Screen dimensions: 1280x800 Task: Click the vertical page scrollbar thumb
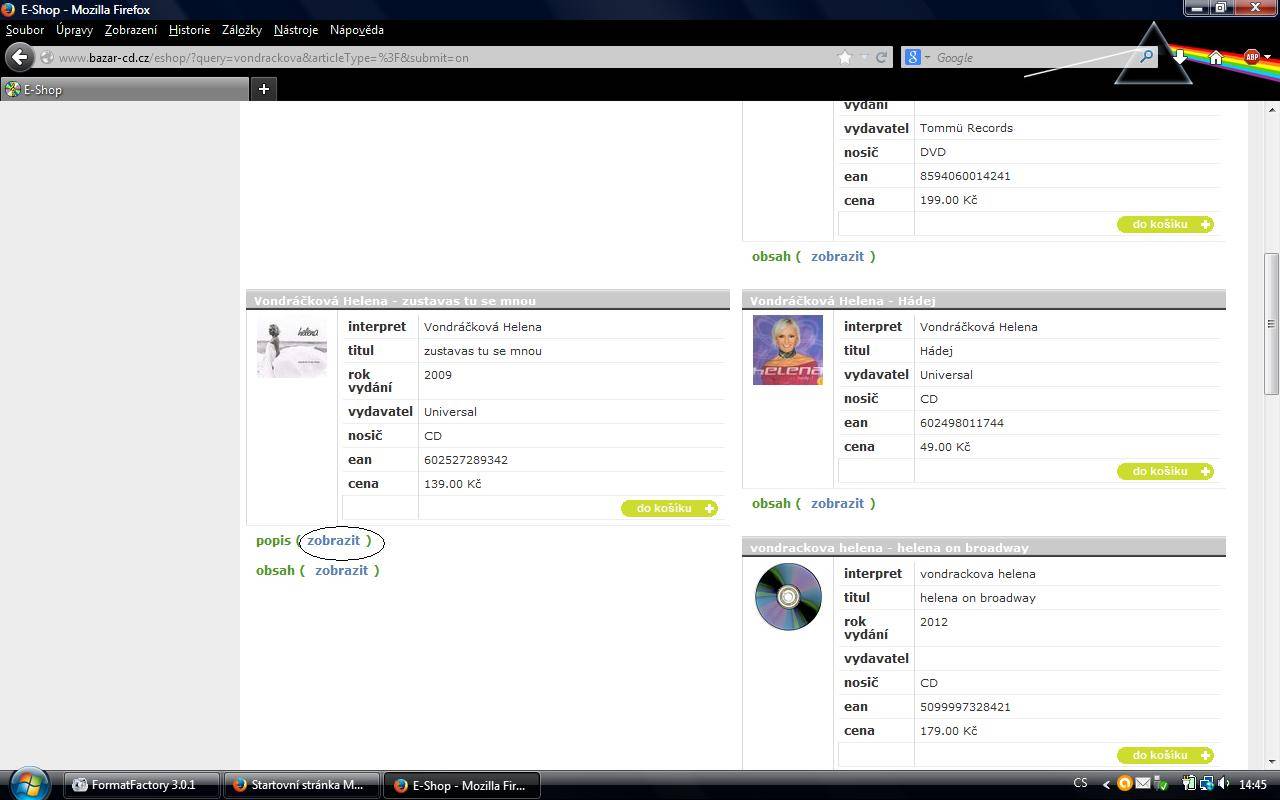coord(1271,323)
